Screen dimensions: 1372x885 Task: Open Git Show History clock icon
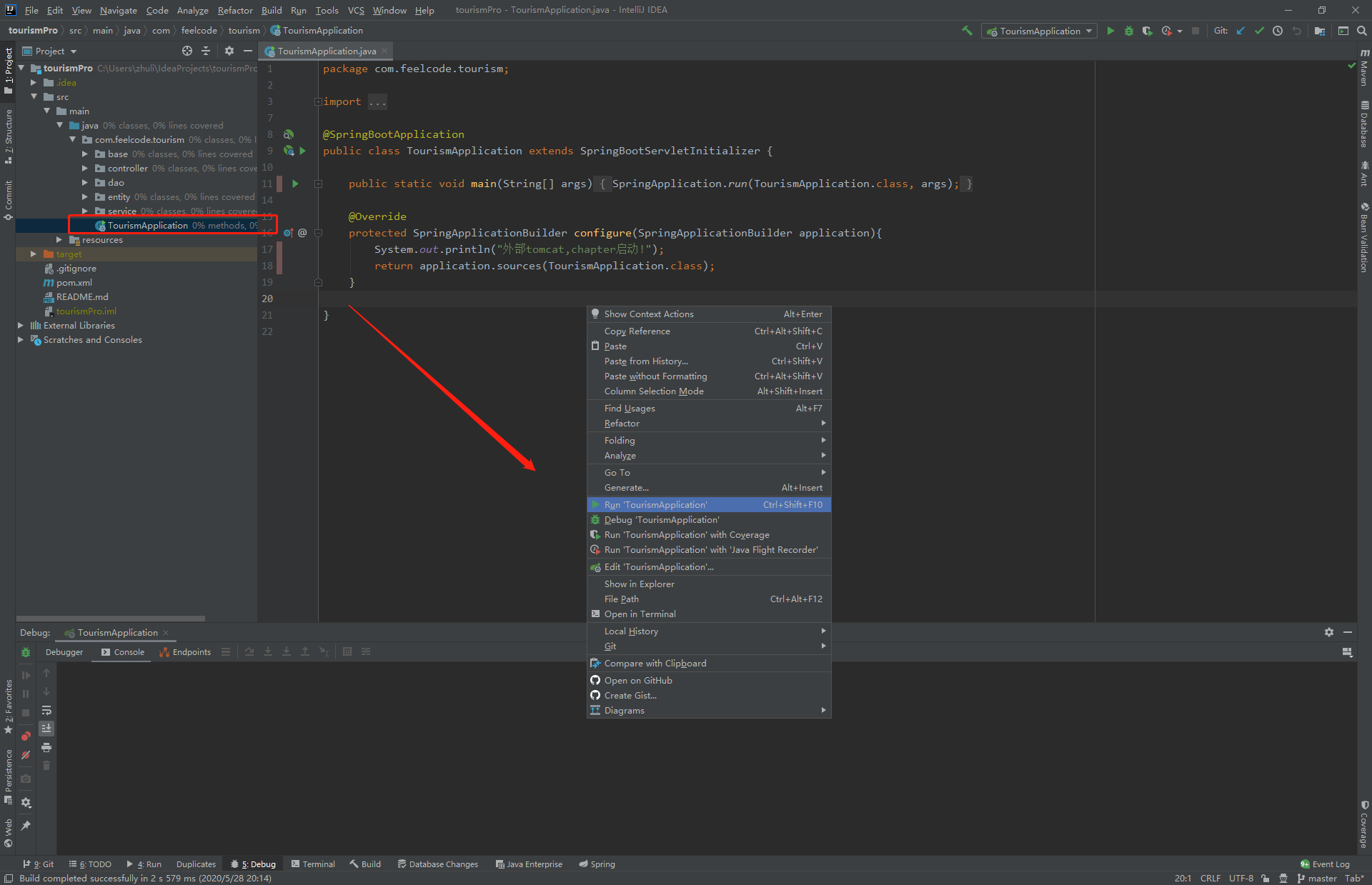click(1278, 31)
